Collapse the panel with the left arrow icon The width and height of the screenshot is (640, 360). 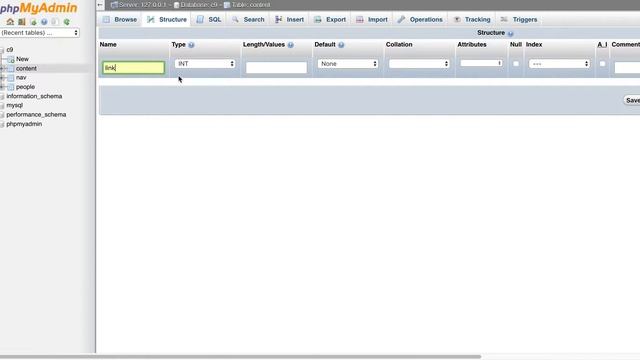100,5
